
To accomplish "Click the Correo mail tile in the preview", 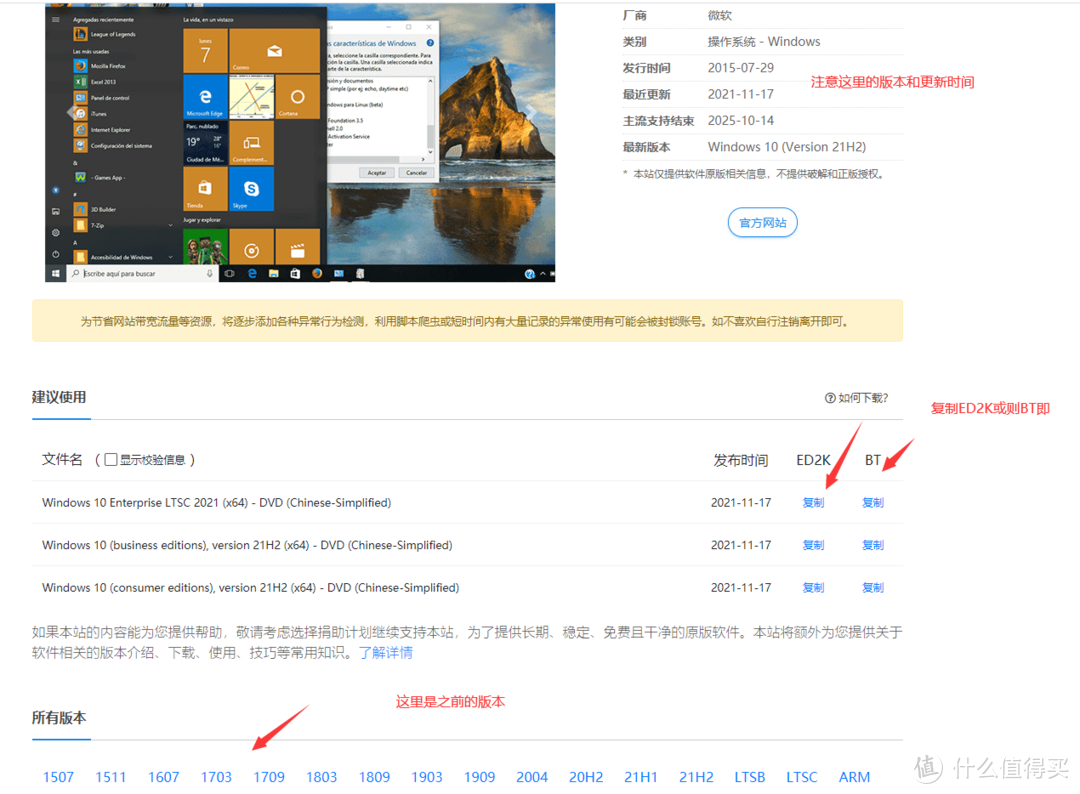I will [x=274, y=50].
